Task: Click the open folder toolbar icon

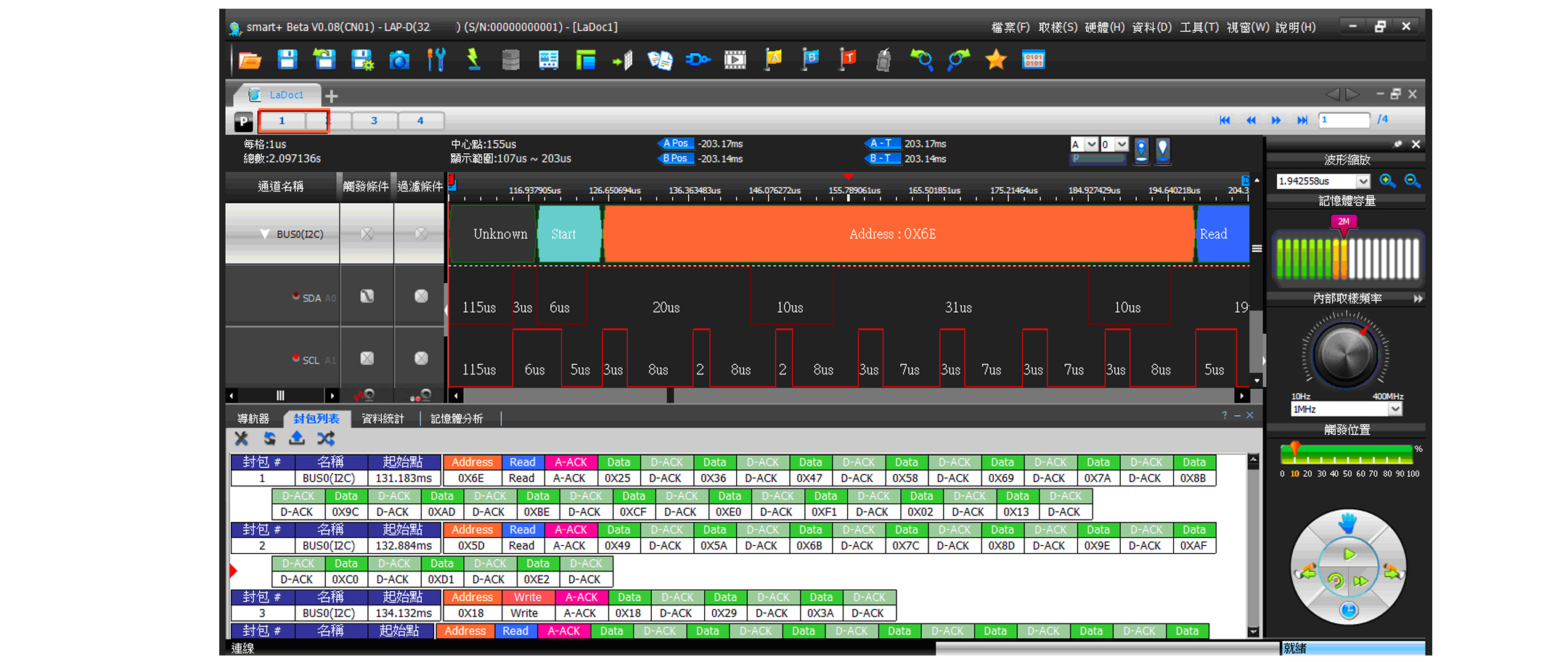Action: [x=250, y=60]
